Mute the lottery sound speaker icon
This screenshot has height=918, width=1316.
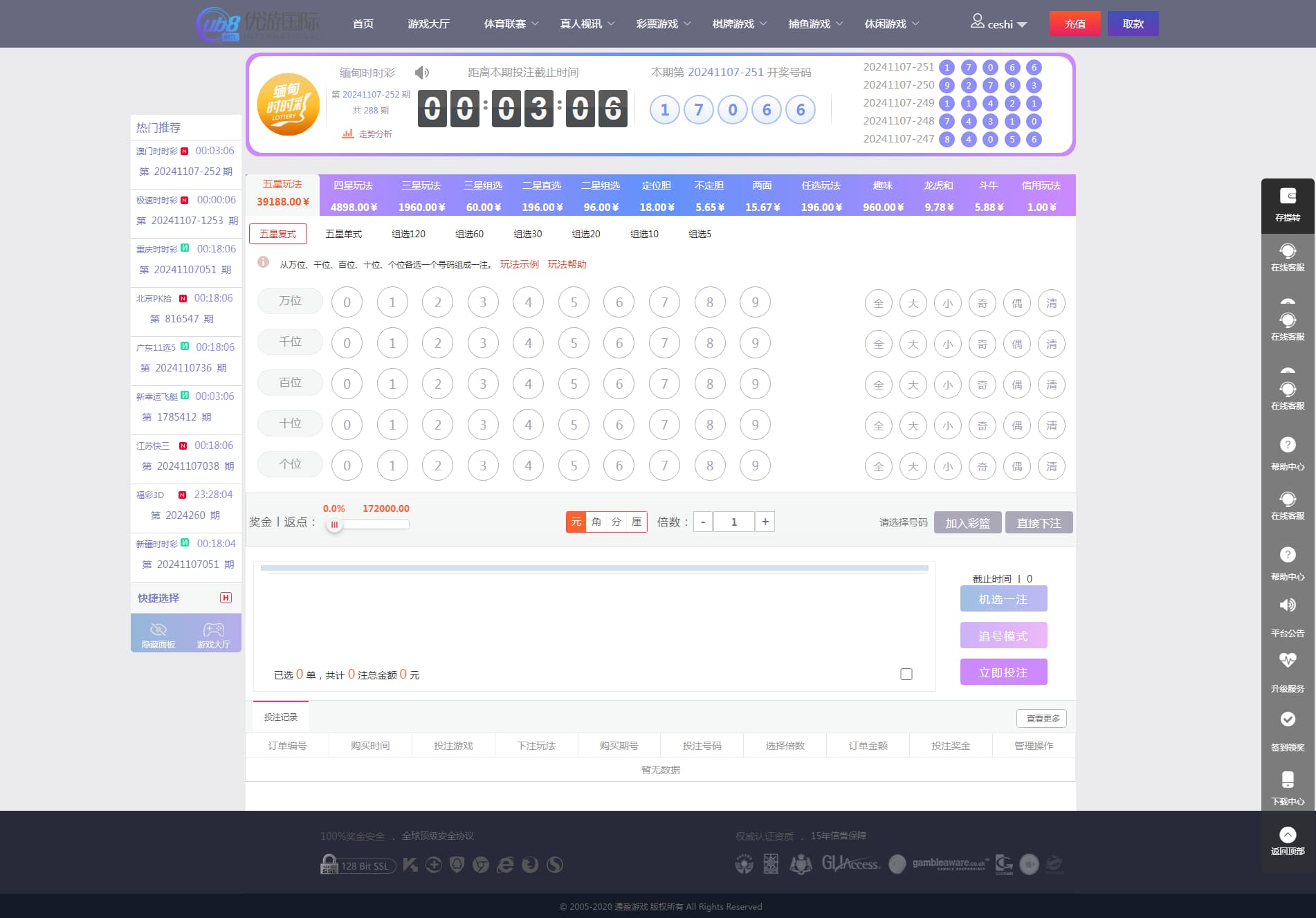point(421,73)
